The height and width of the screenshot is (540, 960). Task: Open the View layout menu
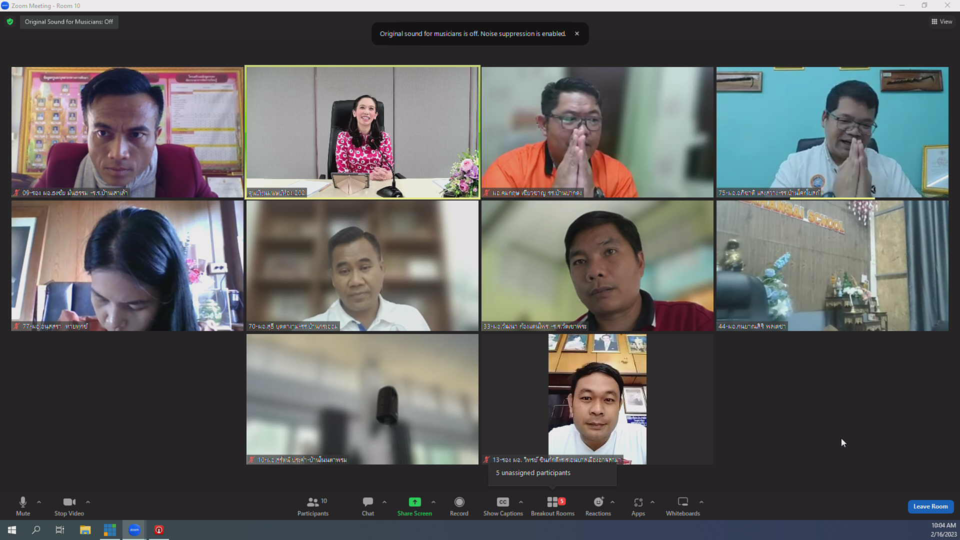(x=941, y=21)
